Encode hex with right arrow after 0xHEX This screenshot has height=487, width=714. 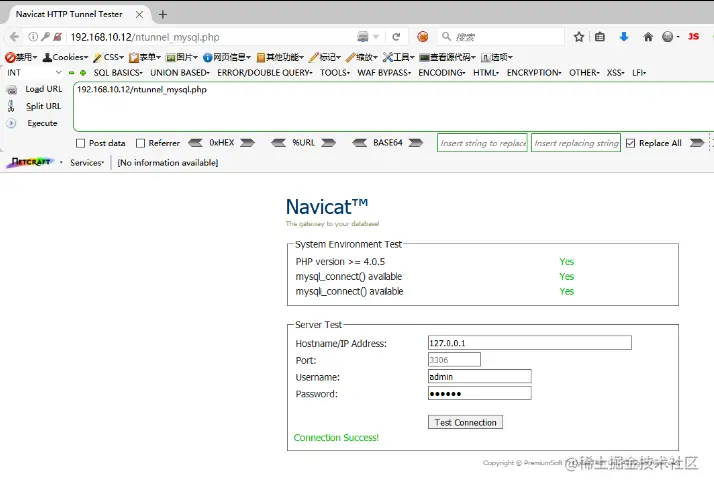247,143
